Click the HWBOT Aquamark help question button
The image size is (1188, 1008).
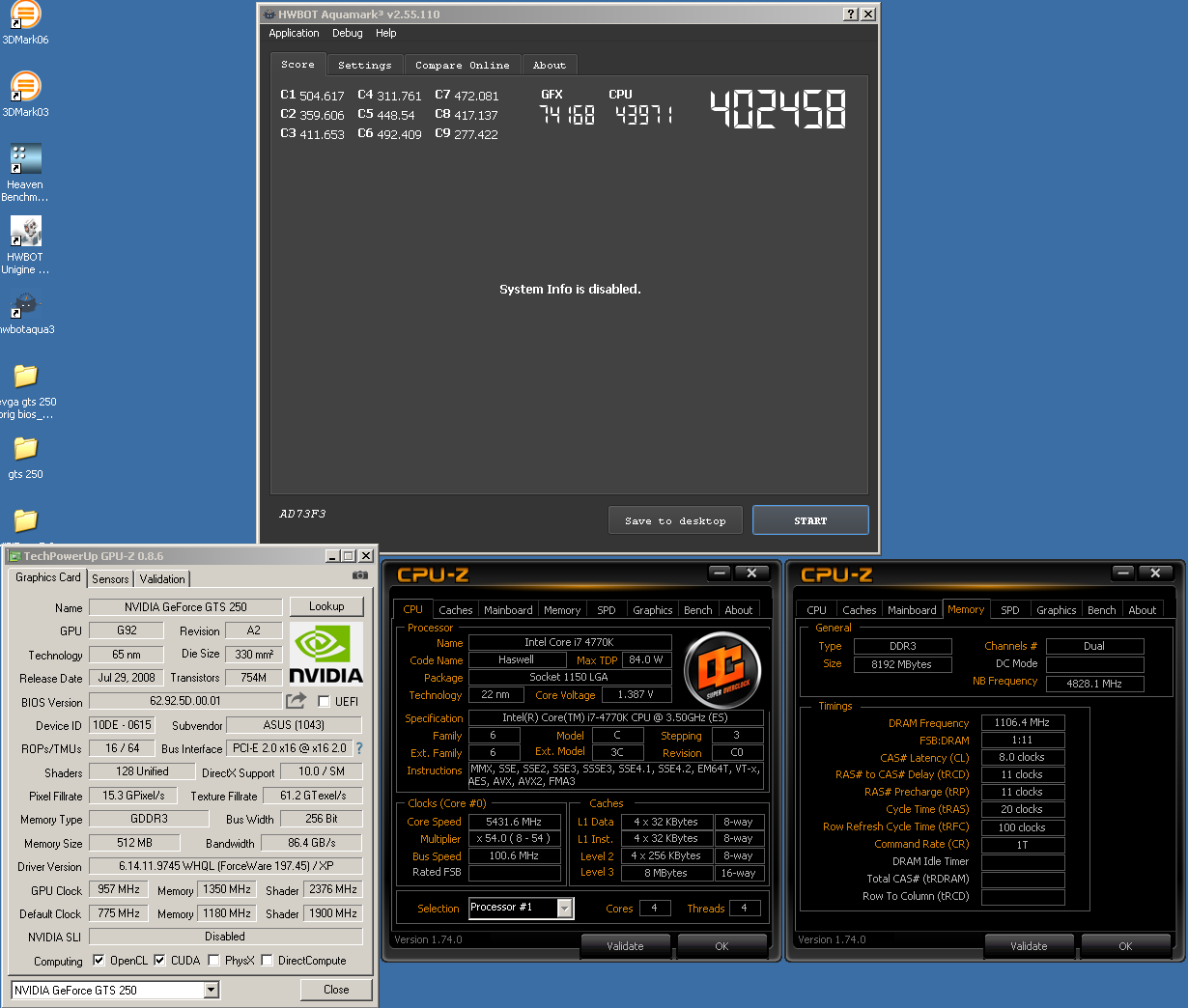850,14
